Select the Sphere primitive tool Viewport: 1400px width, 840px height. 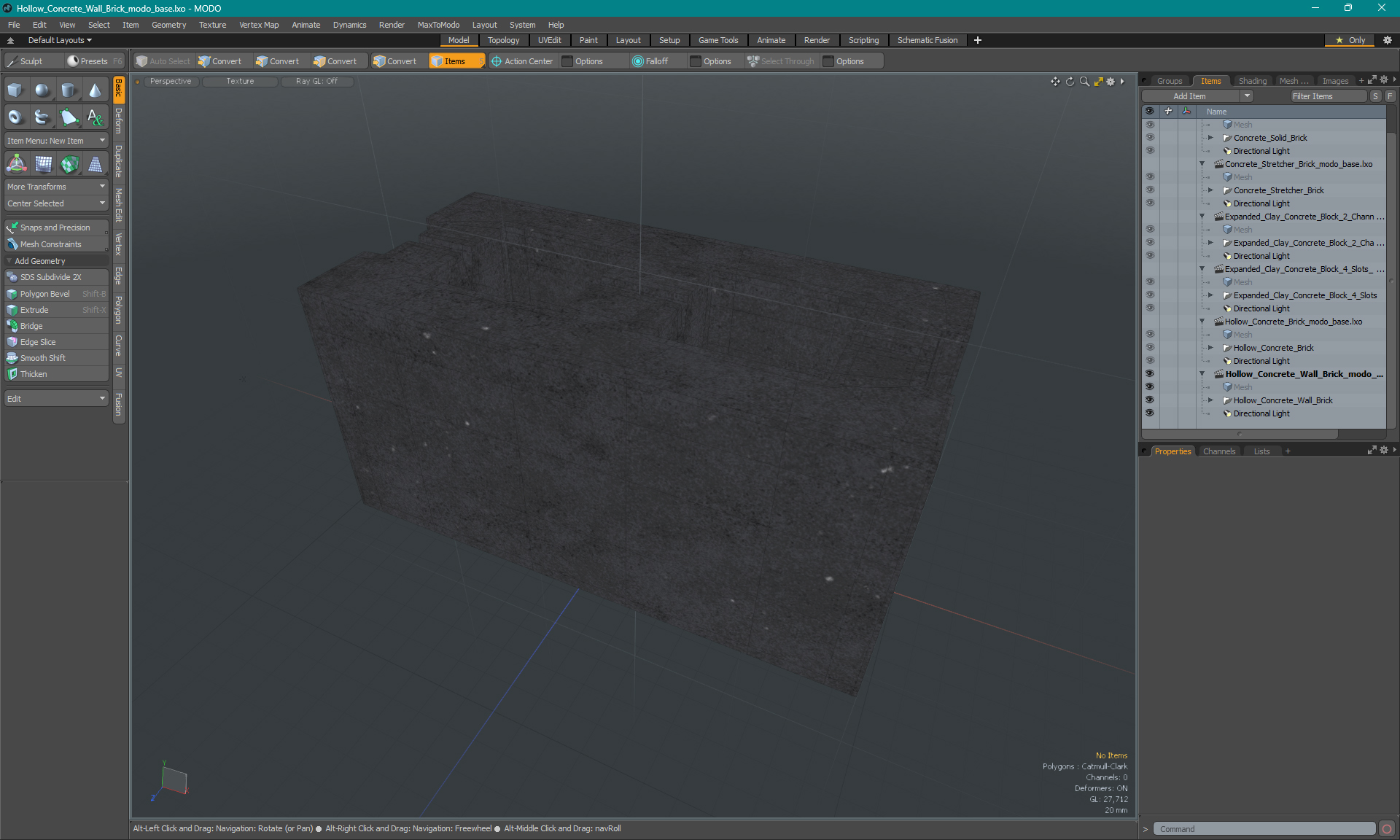pos(42,90)
